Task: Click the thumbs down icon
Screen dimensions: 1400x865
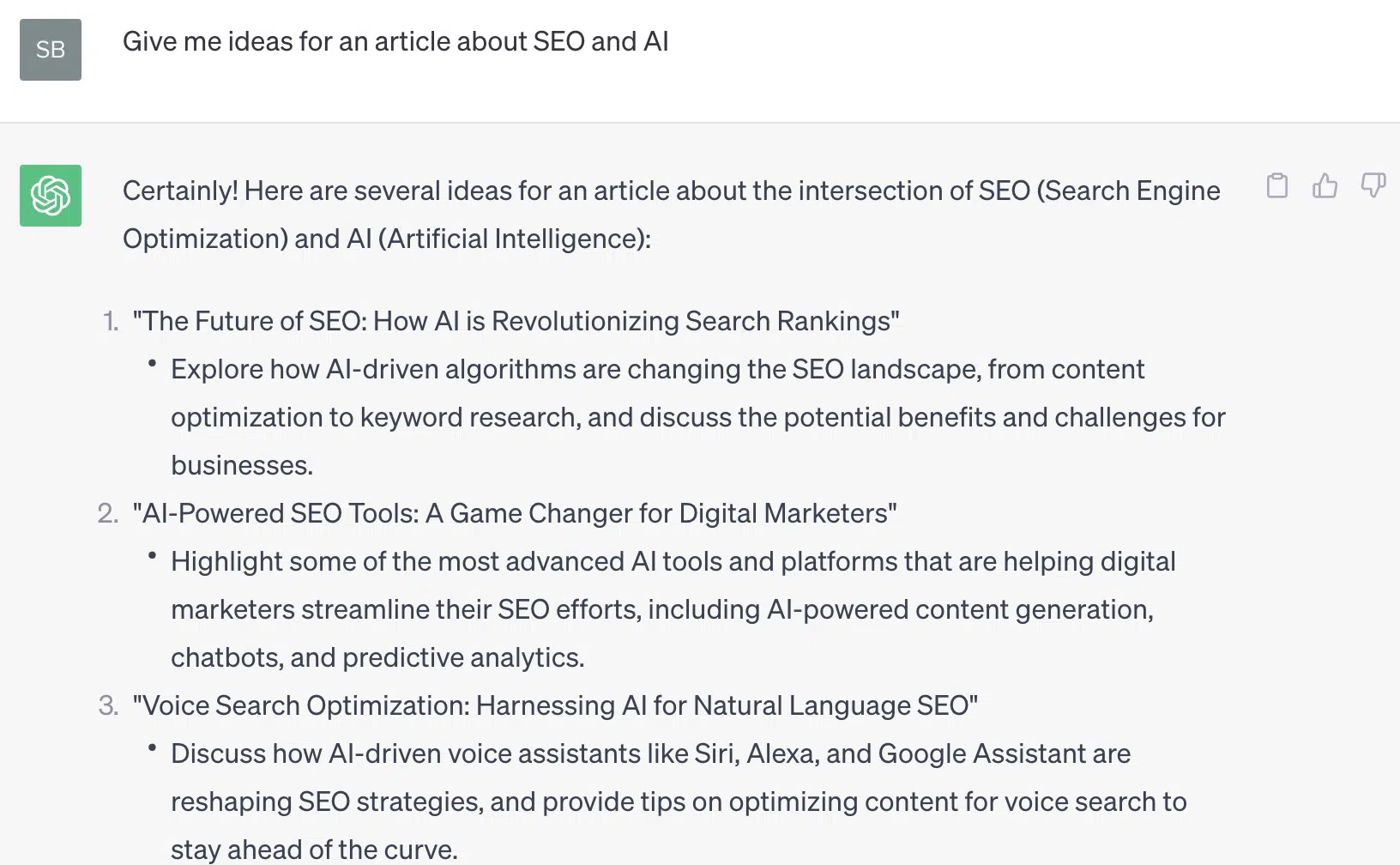Action: [1373, 185]
